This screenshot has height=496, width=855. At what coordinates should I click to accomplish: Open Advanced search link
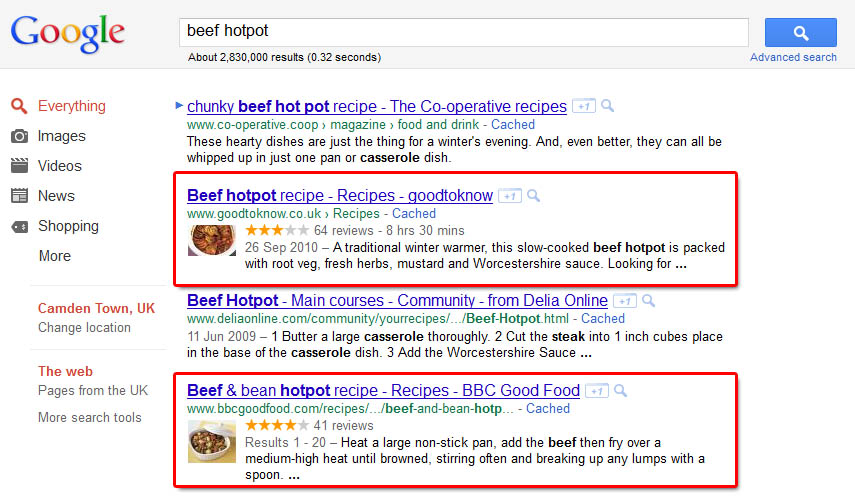pyautogui.click(x=793, y=57)
